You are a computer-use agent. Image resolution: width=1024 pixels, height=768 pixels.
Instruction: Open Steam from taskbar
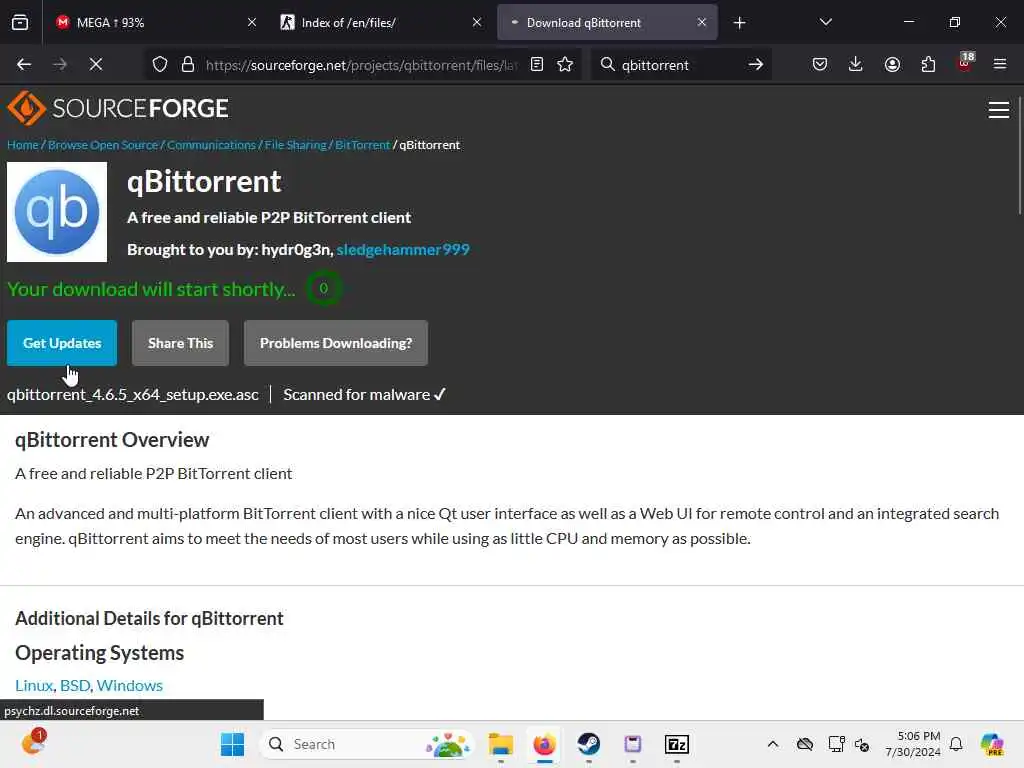point(588,744)
